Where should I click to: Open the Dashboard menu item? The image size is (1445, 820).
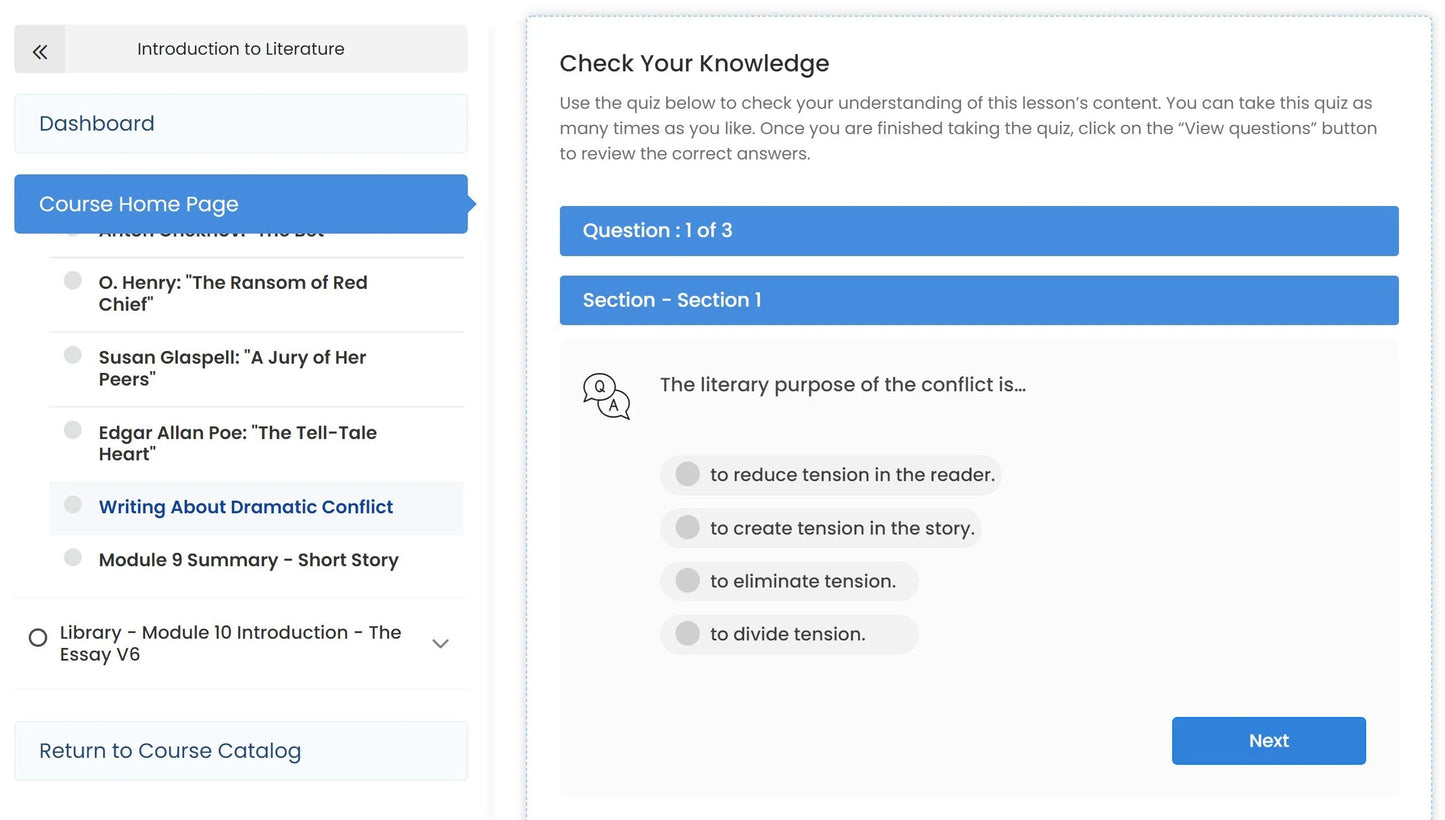point(240,124)
